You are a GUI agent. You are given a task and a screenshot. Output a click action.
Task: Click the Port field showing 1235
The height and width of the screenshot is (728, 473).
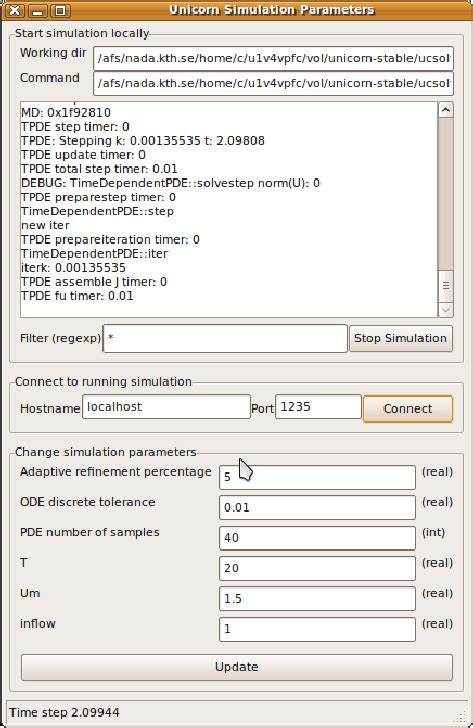318,407
